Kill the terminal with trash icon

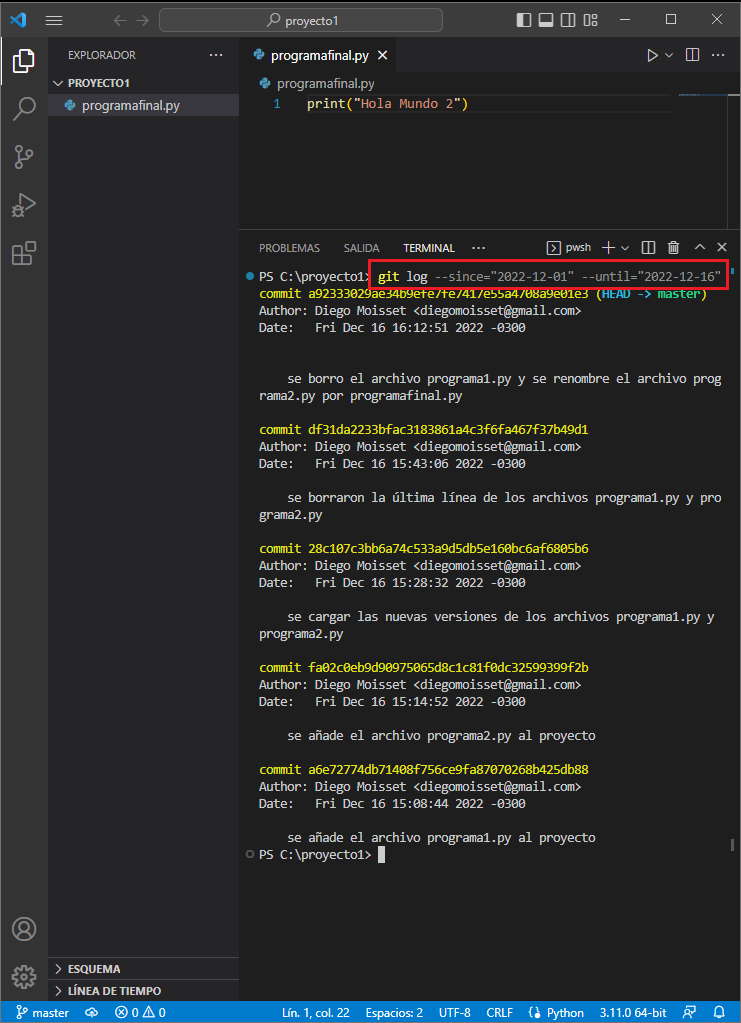coord(674,247)
